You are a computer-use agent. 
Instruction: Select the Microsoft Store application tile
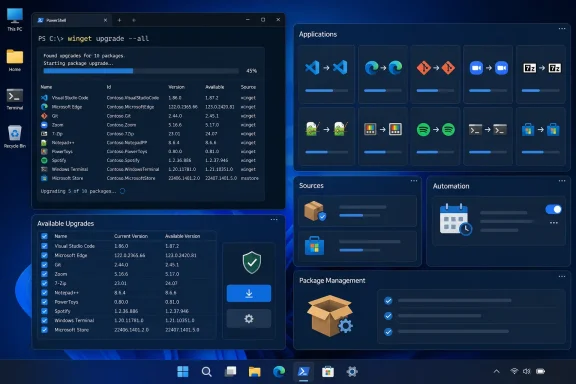click(541, 136)
